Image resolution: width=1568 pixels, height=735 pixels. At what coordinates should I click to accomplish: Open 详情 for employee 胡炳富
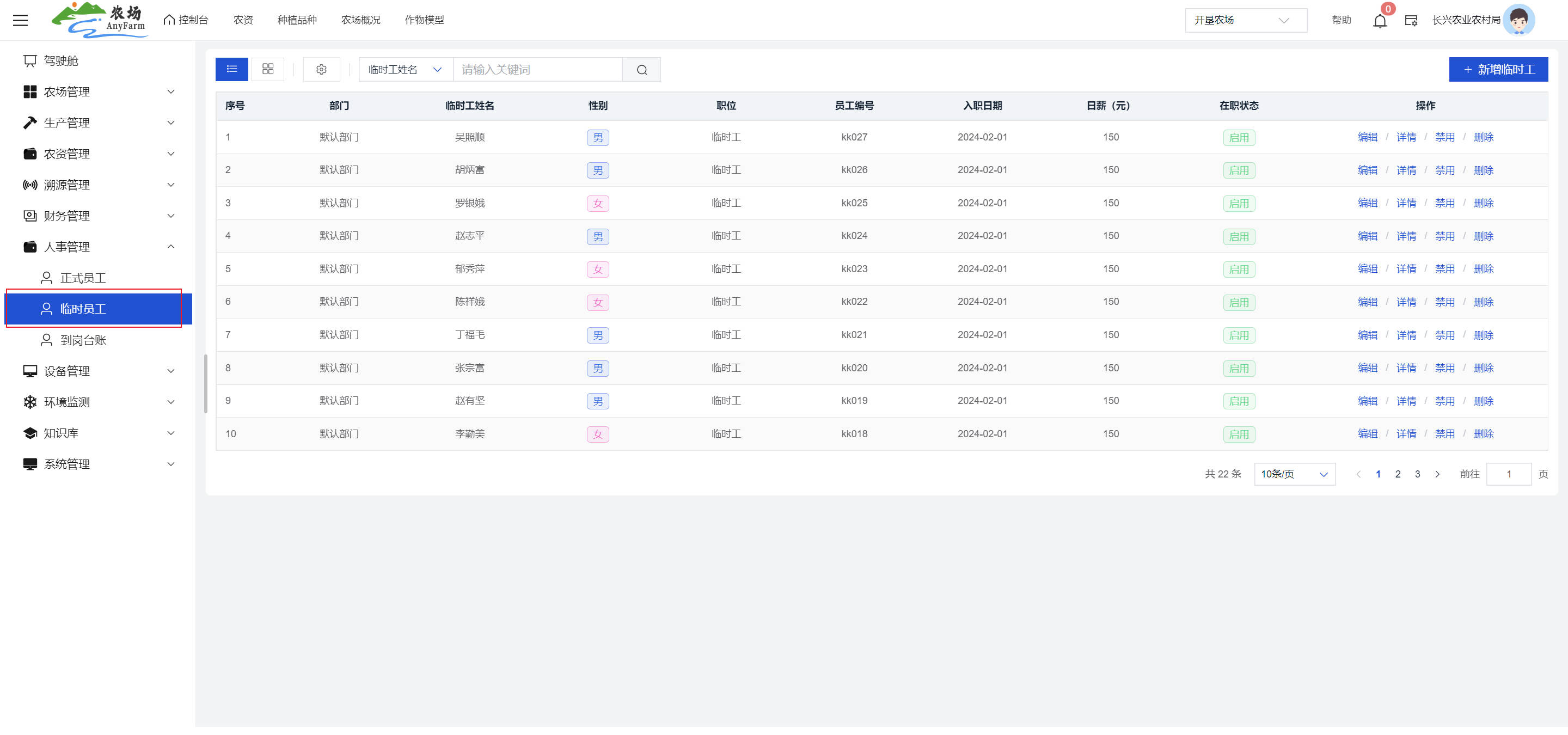(x=1406, y=170)
